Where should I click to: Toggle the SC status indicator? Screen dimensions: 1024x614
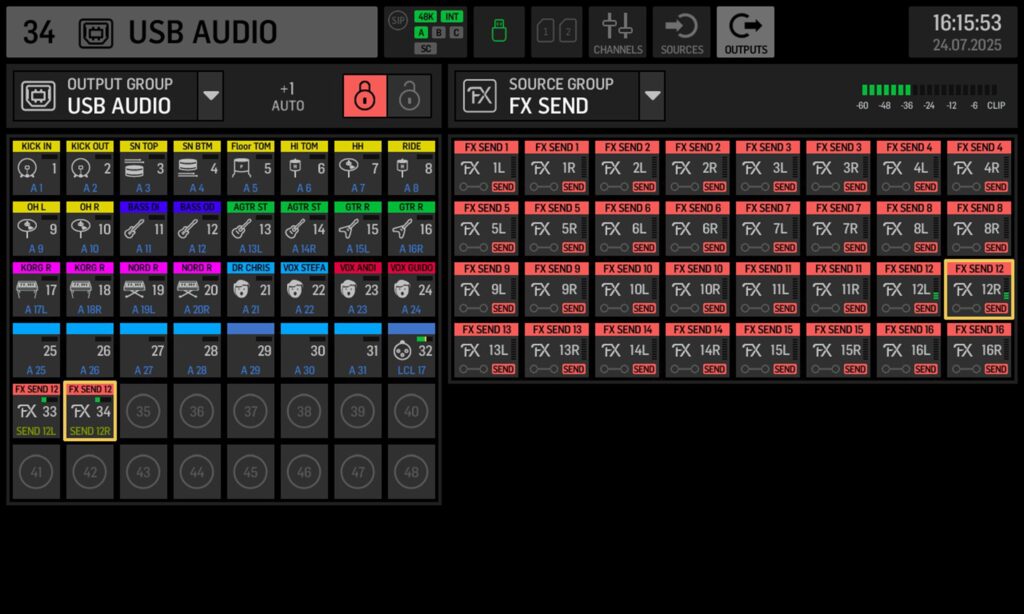(427, 48)
